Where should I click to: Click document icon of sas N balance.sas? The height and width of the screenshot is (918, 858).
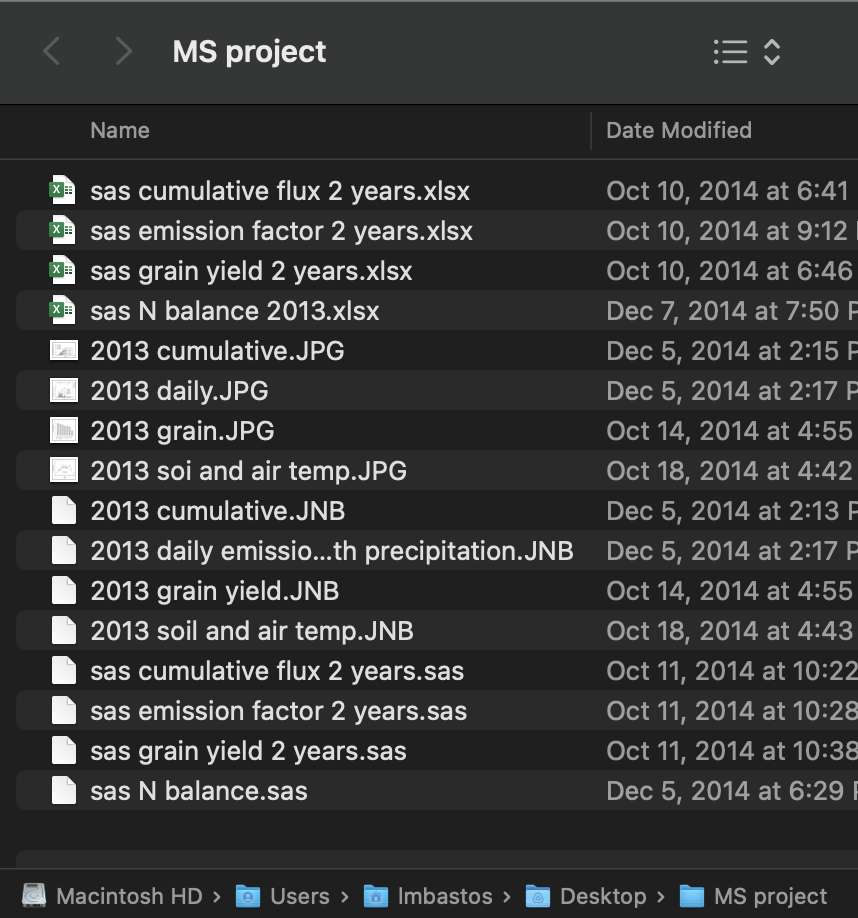63,791
